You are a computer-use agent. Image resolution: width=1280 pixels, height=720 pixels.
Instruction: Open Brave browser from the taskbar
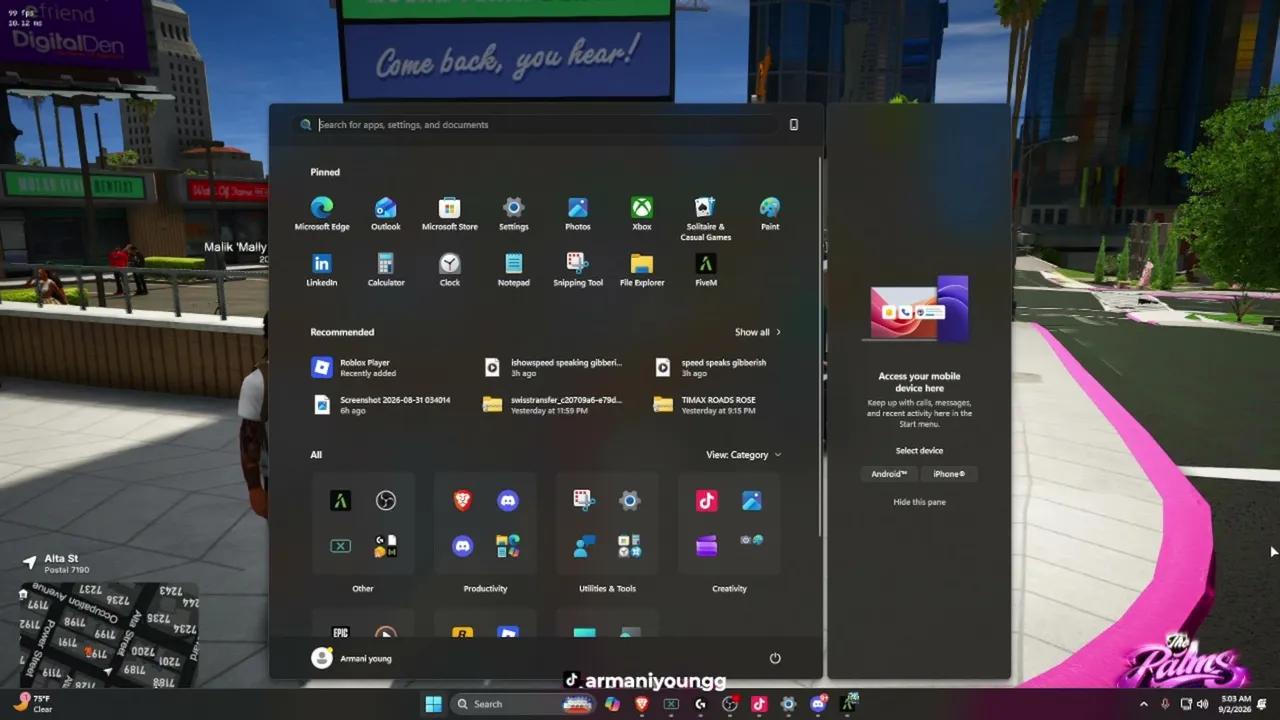pos(642,704)
